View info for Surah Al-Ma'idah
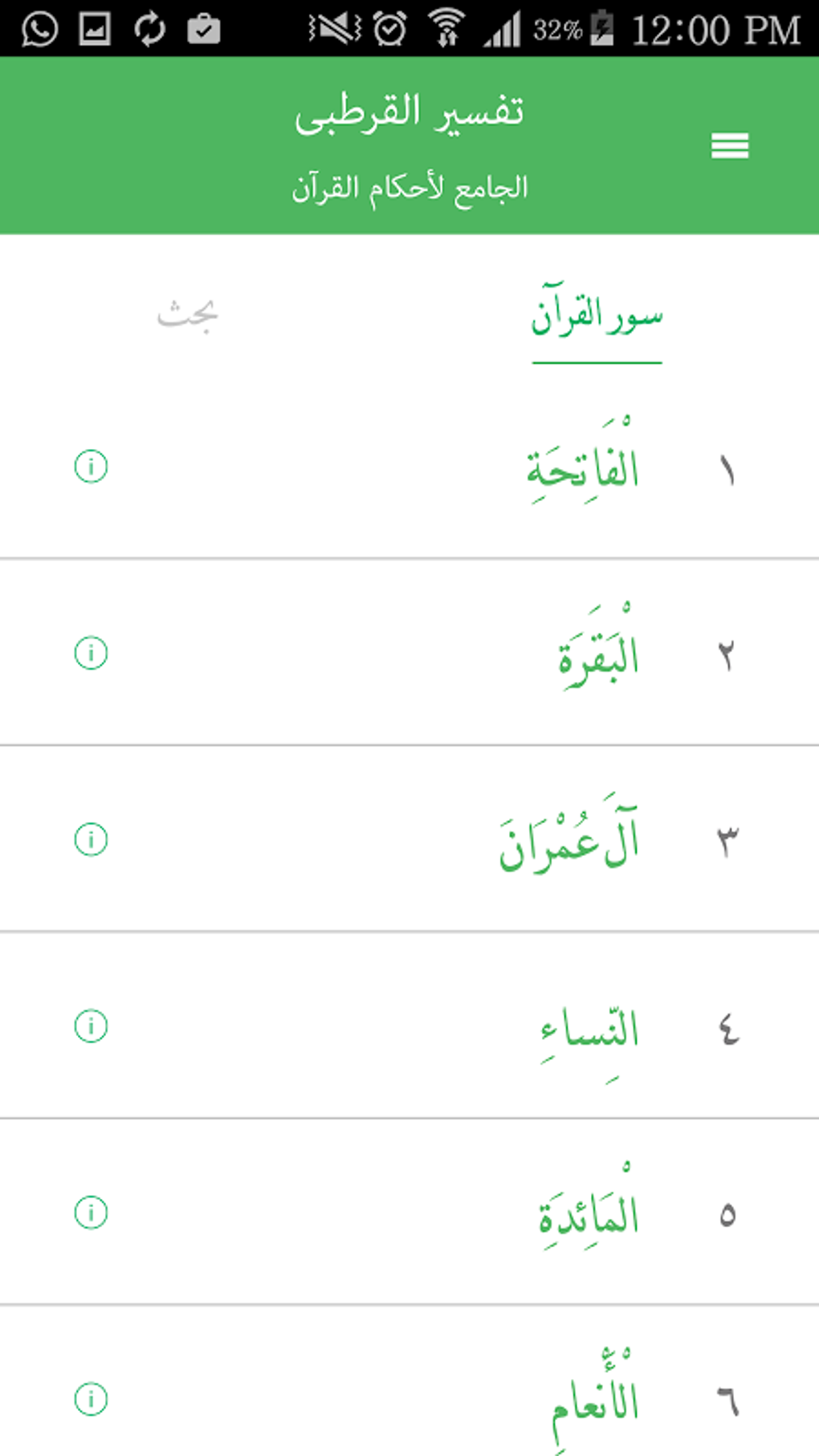819x1456 pixels. point(91,1212)
